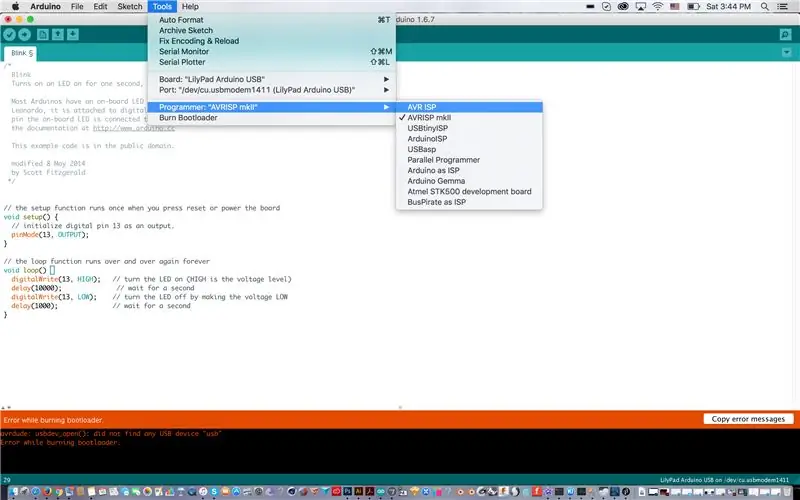Click the Verify checkmark toolbar button
Screen dimensions: 800x500
(x=9, y=34)
